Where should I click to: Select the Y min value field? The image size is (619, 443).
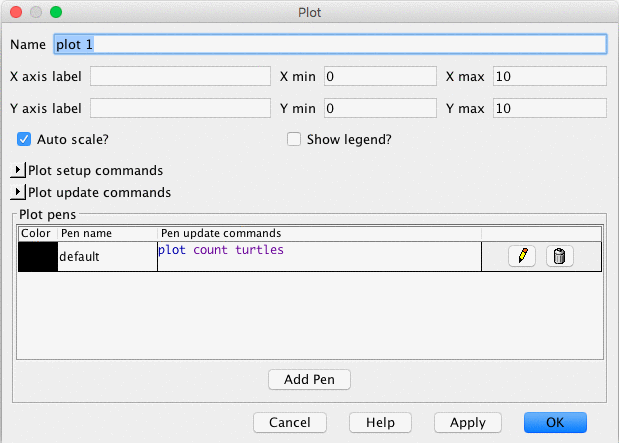380,108
